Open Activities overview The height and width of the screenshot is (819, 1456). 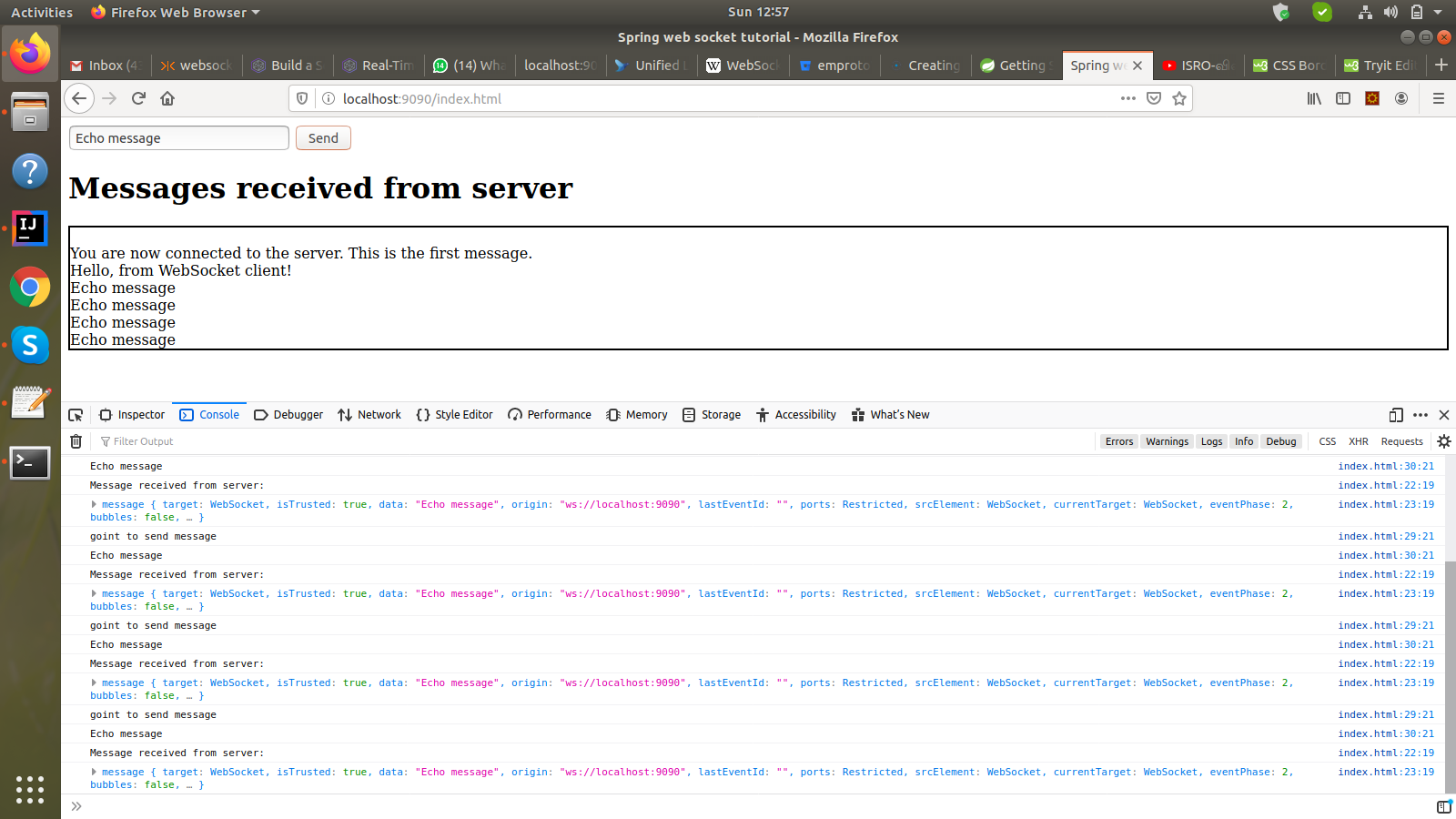coord(42,12)
